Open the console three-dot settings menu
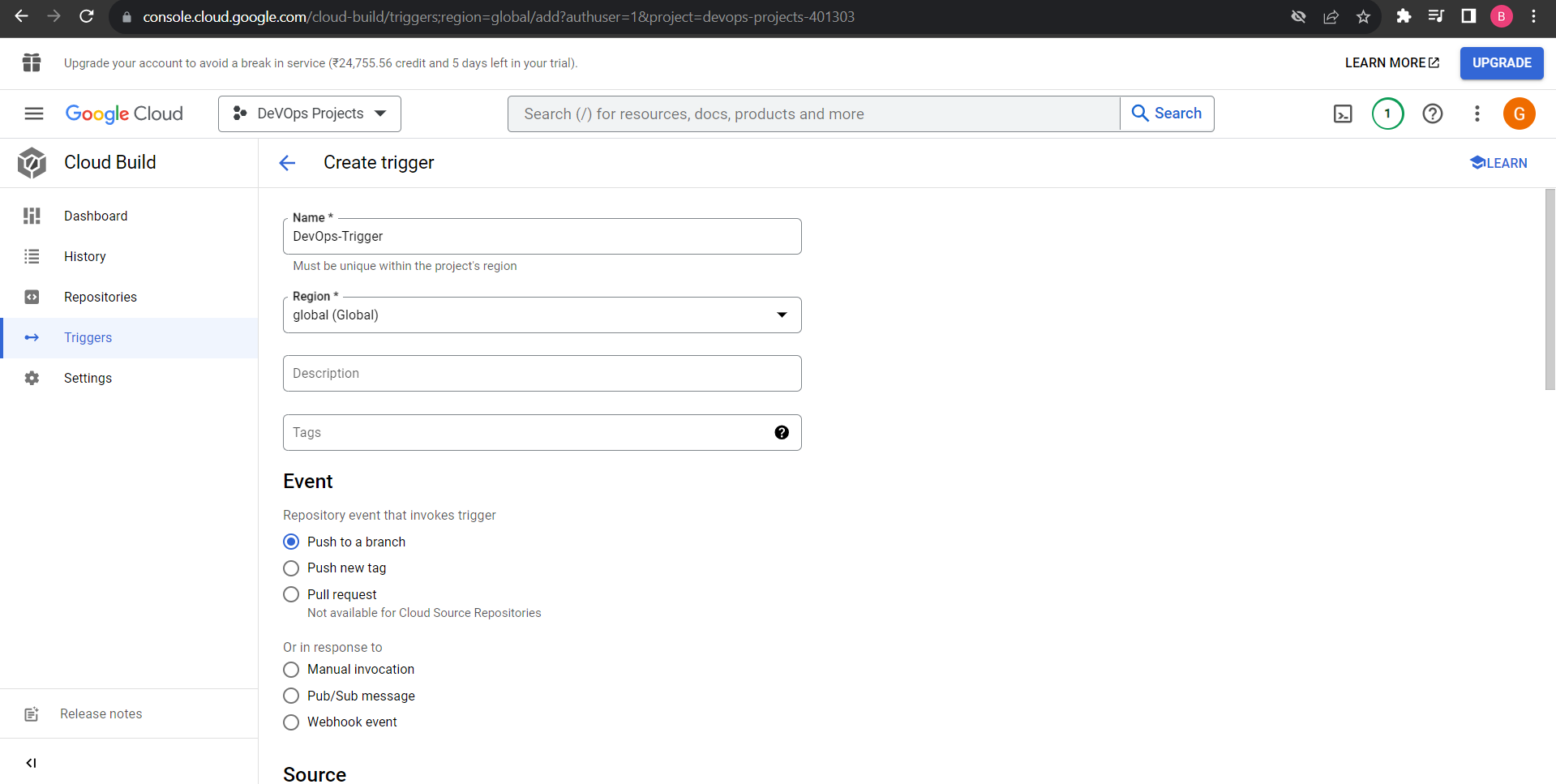The width and height of the screenshot is (1556, 784). point(1477,114)
